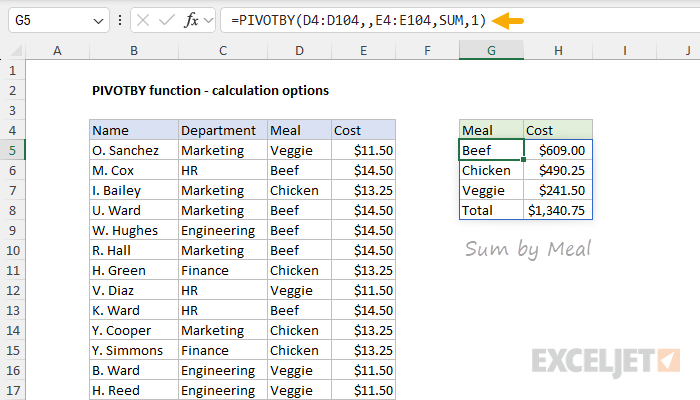Click the 'Cost' header in column H
The width and height of the screenshot is (700, 400).
pyautogui.click(x=558, y=130)
